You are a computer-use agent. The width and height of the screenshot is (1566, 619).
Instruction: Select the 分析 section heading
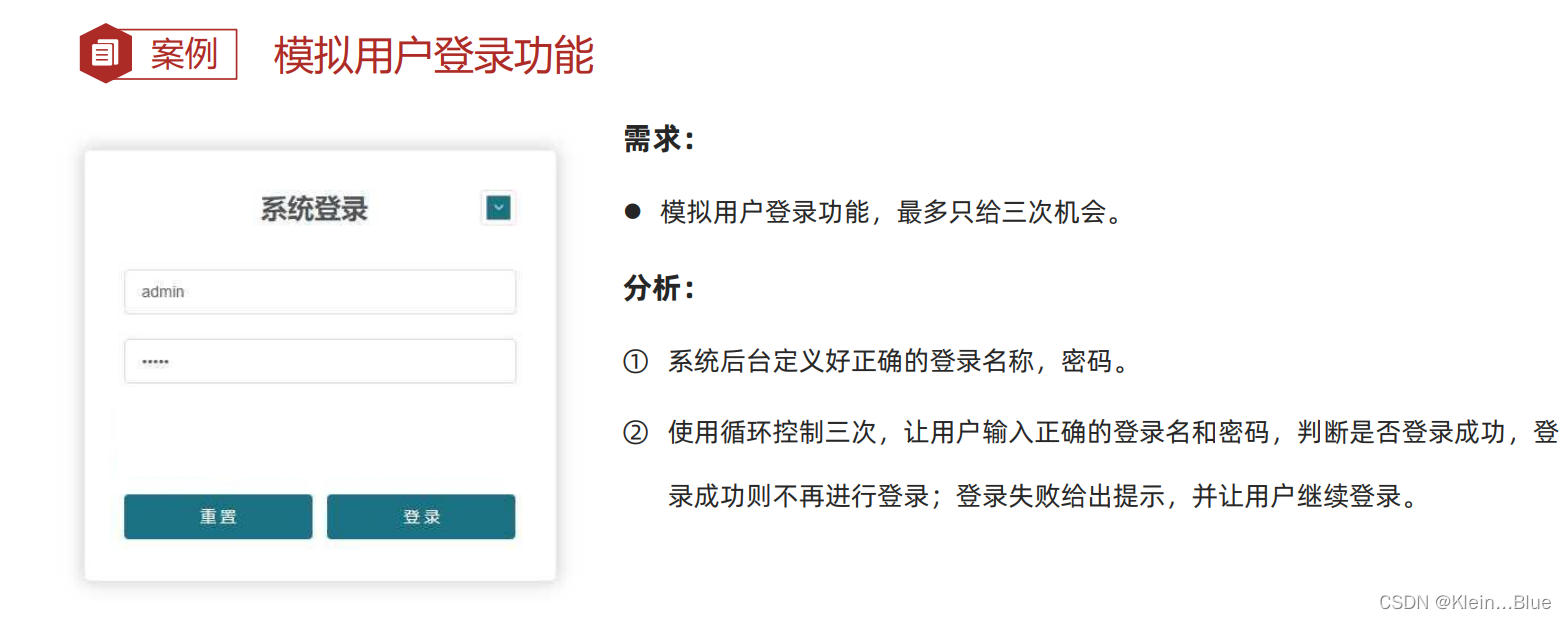pos(650,287)
